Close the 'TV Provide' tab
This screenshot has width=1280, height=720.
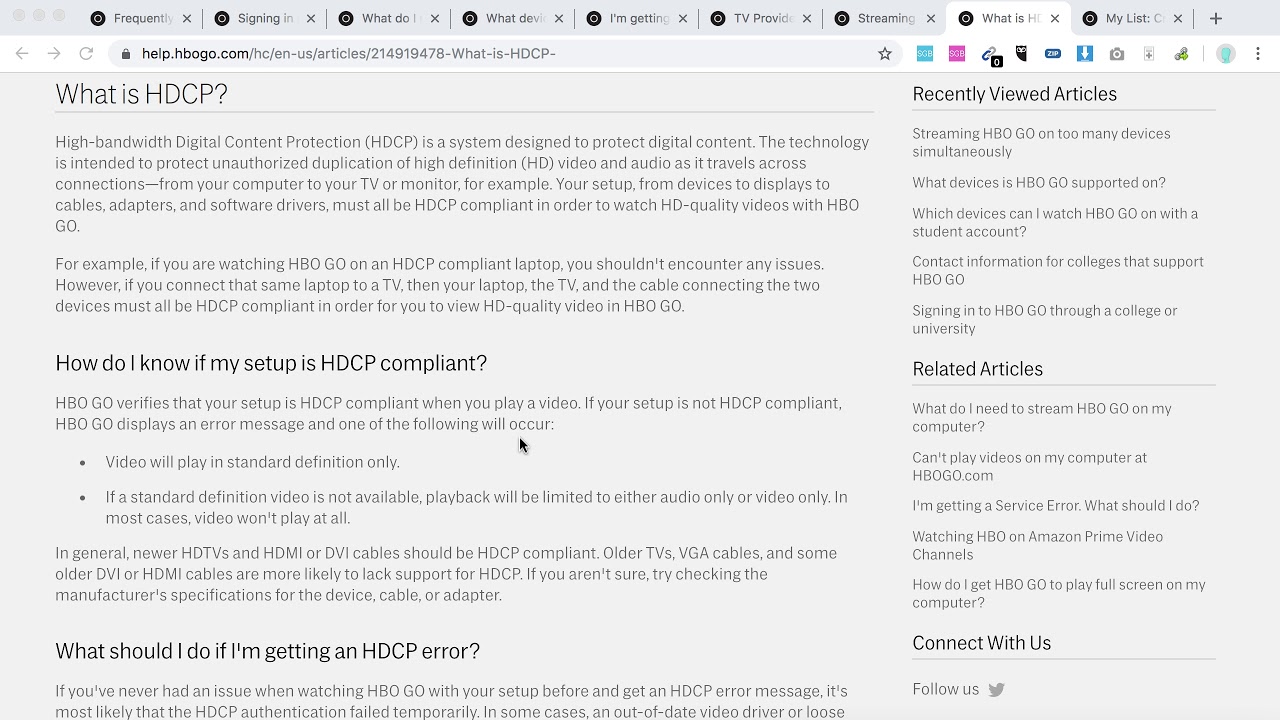806,18
